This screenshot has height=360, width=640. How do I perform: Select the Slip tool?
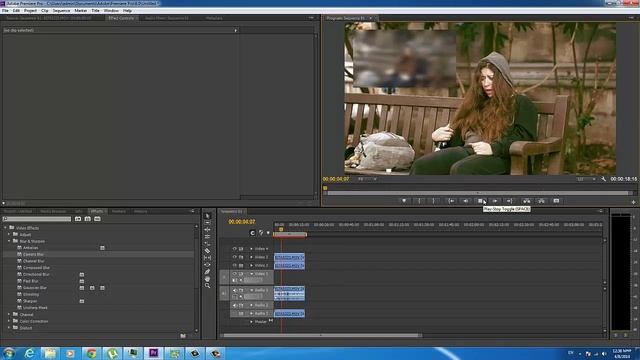[207, 258]
